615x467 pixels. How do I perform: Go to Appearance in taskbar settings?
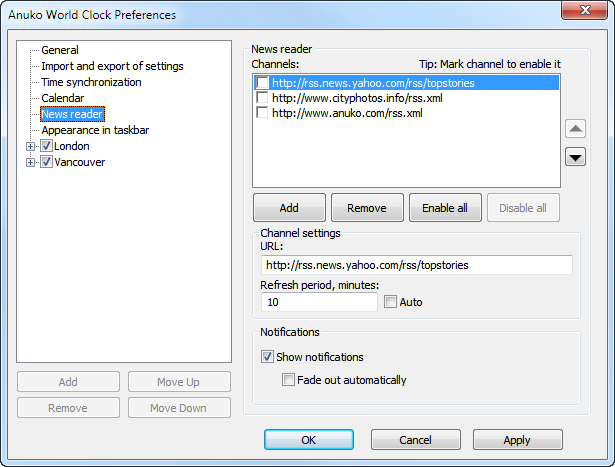95,130
